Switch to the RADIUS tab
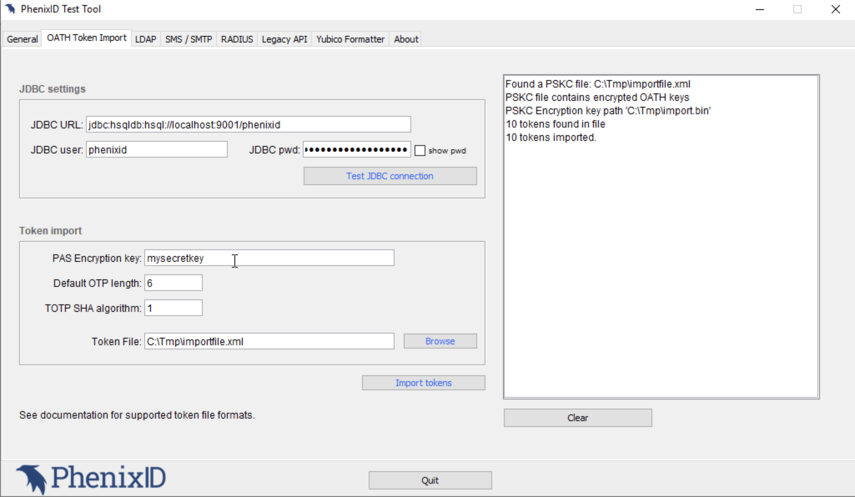The image size is (855, 497). point(237,39)
